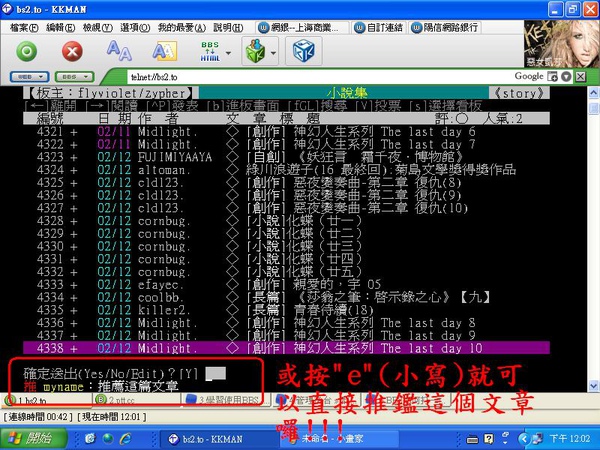Switch to the 2.ptt.cc connection tab
This screenshot has height=450, width=600.
pos(136,400)
